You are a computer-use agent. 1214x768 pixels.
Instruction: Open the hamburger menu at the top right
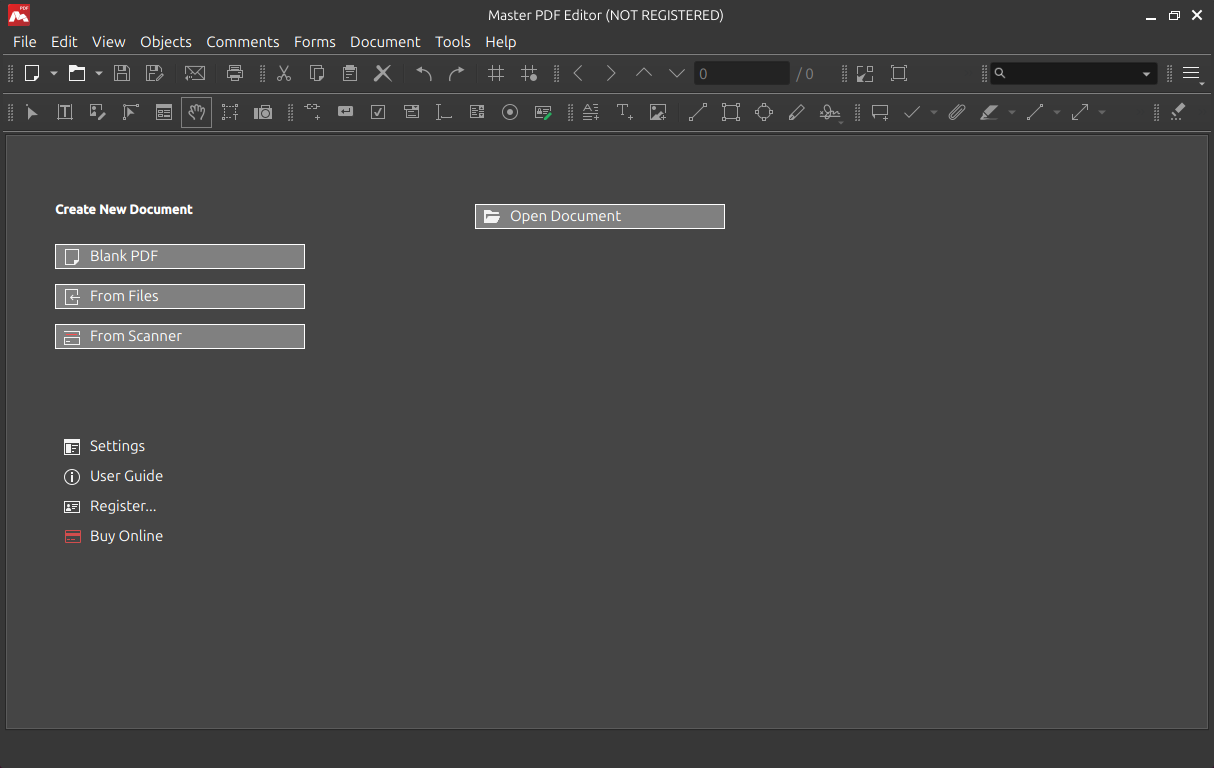coord(1191,73)
